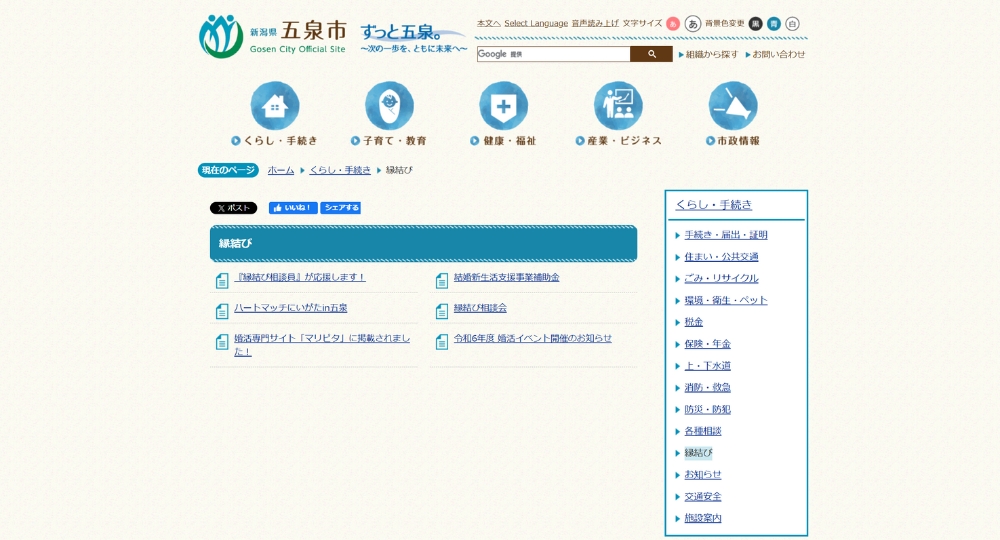Open the Select Language option
This screenshot has height=540, width=1000.
coord(535,23)
